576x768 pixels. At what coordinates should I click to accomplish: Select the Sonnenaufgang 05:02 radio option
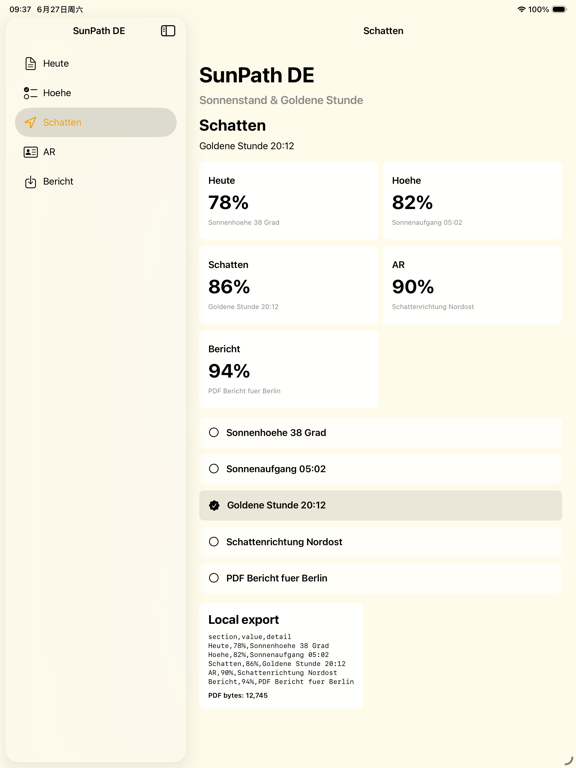coord(381,469)
